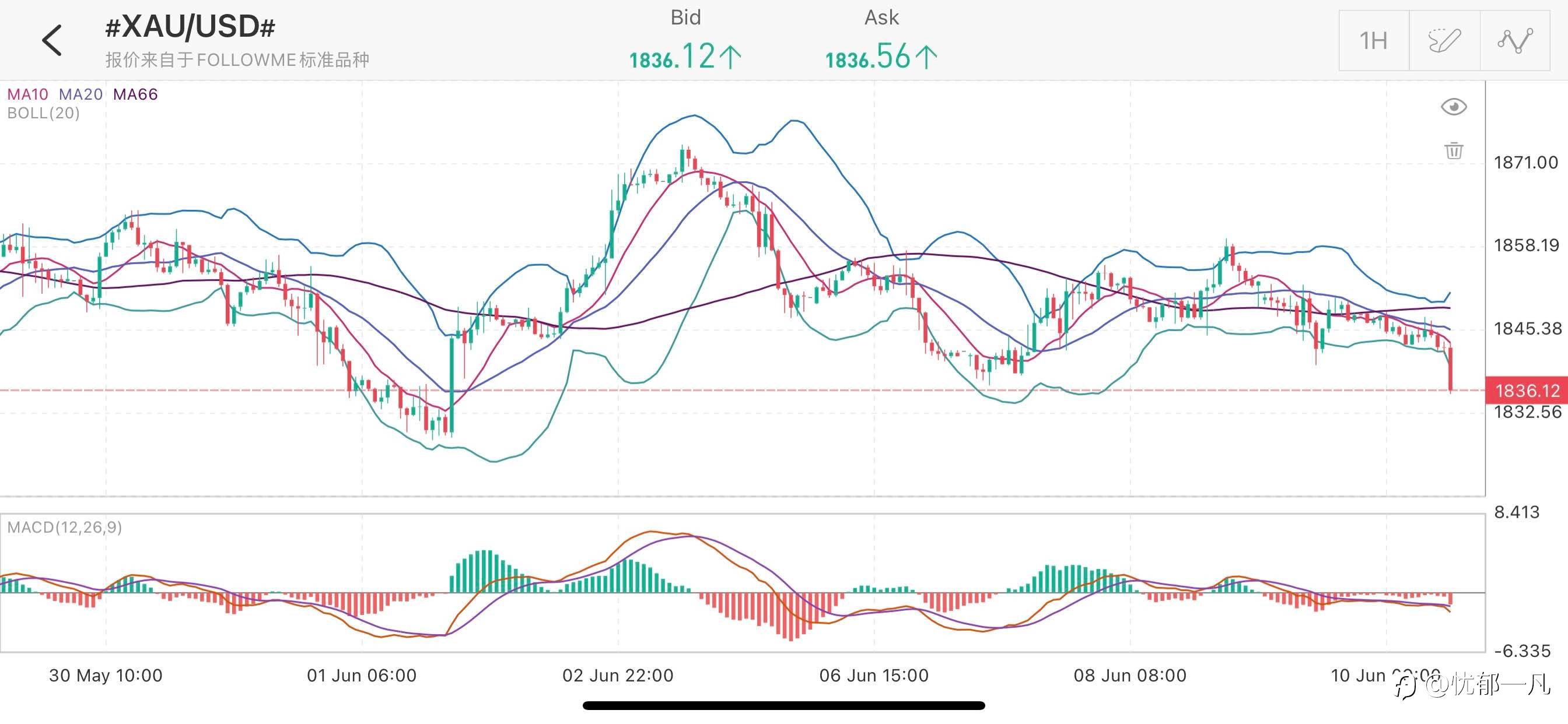
Task: Tap the FOLLOWME quote source subtitle
Action: 237,59
